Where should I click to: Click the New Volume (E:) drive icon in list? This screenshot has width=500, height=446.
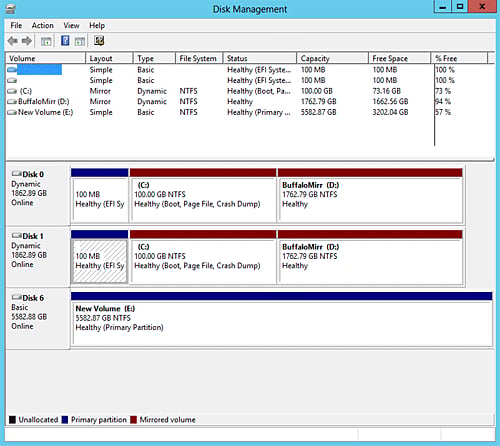point(12,112)
